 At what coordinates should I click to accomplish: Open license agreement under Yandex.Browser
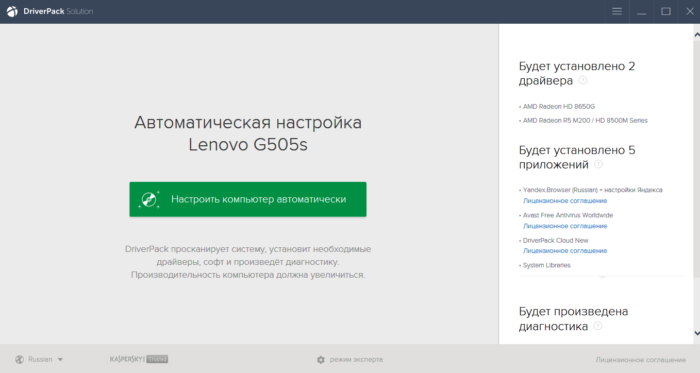pos(565,201)
